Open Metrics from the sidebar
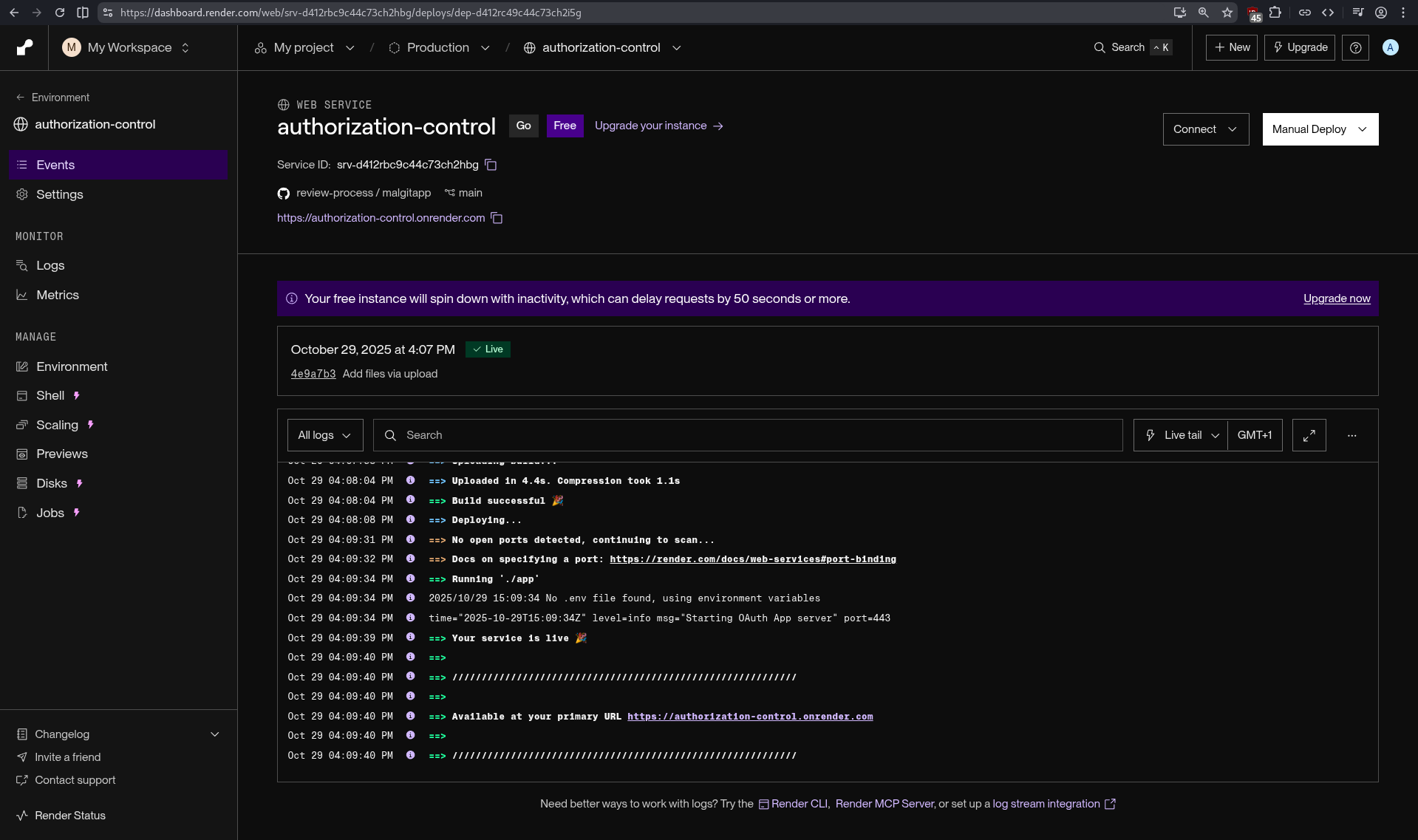The height and width of the screenshot is (840, 1418). (x=58, y=295)
